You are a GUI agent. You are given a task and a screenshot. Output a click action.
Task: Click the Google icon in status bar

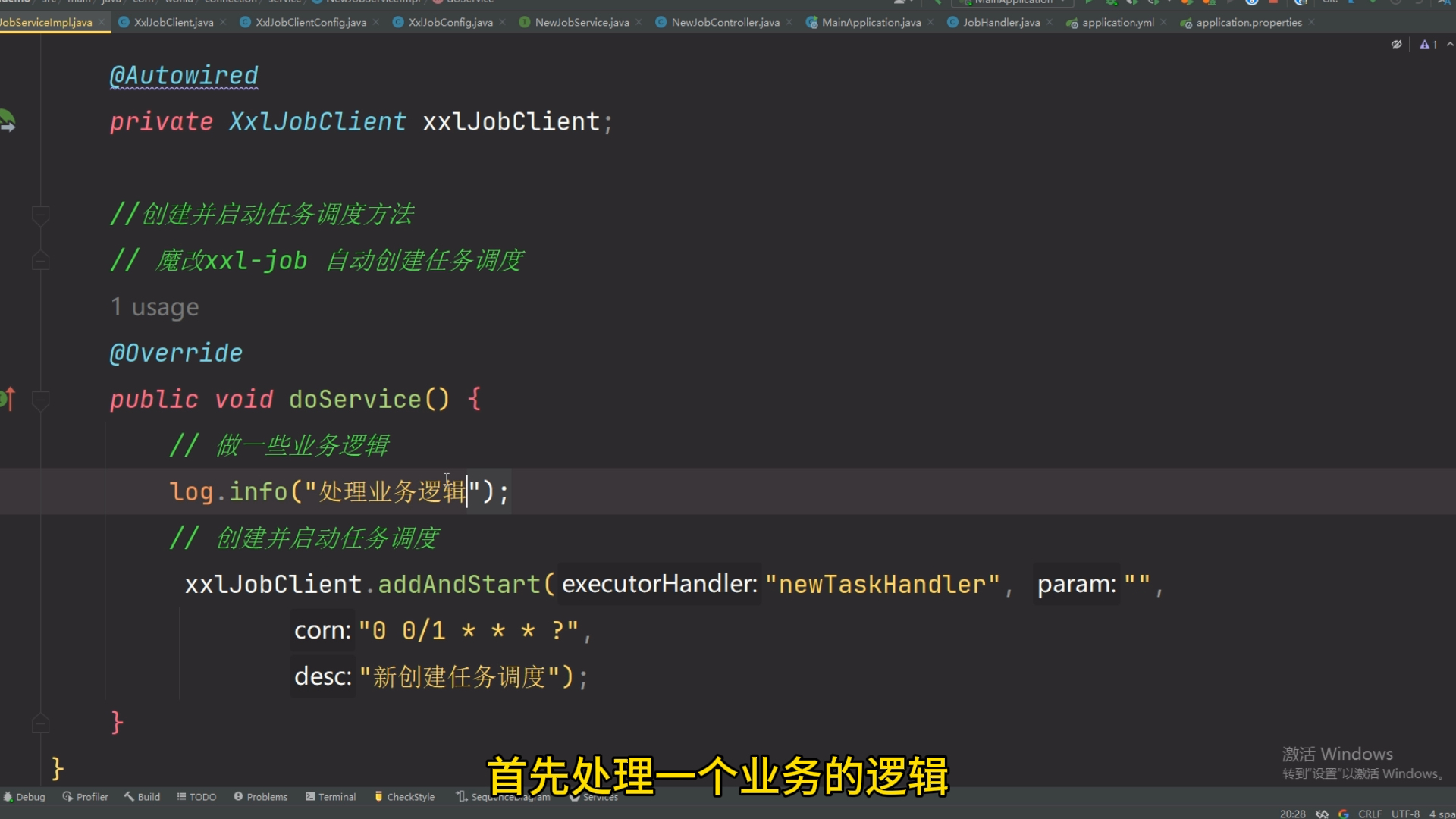1344,814
